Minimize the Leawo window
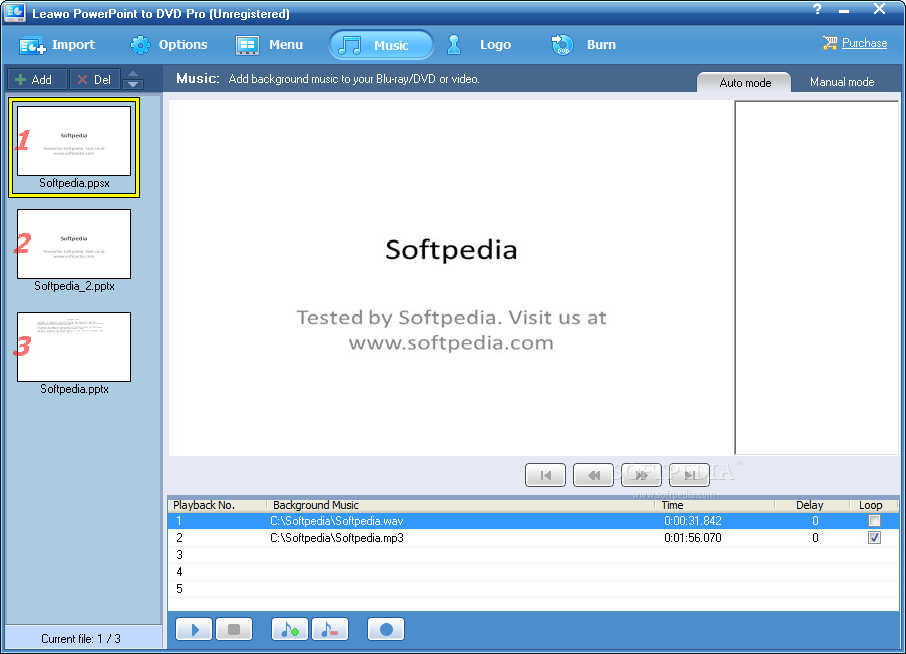The image size is (906, 654). pos(844,10)
